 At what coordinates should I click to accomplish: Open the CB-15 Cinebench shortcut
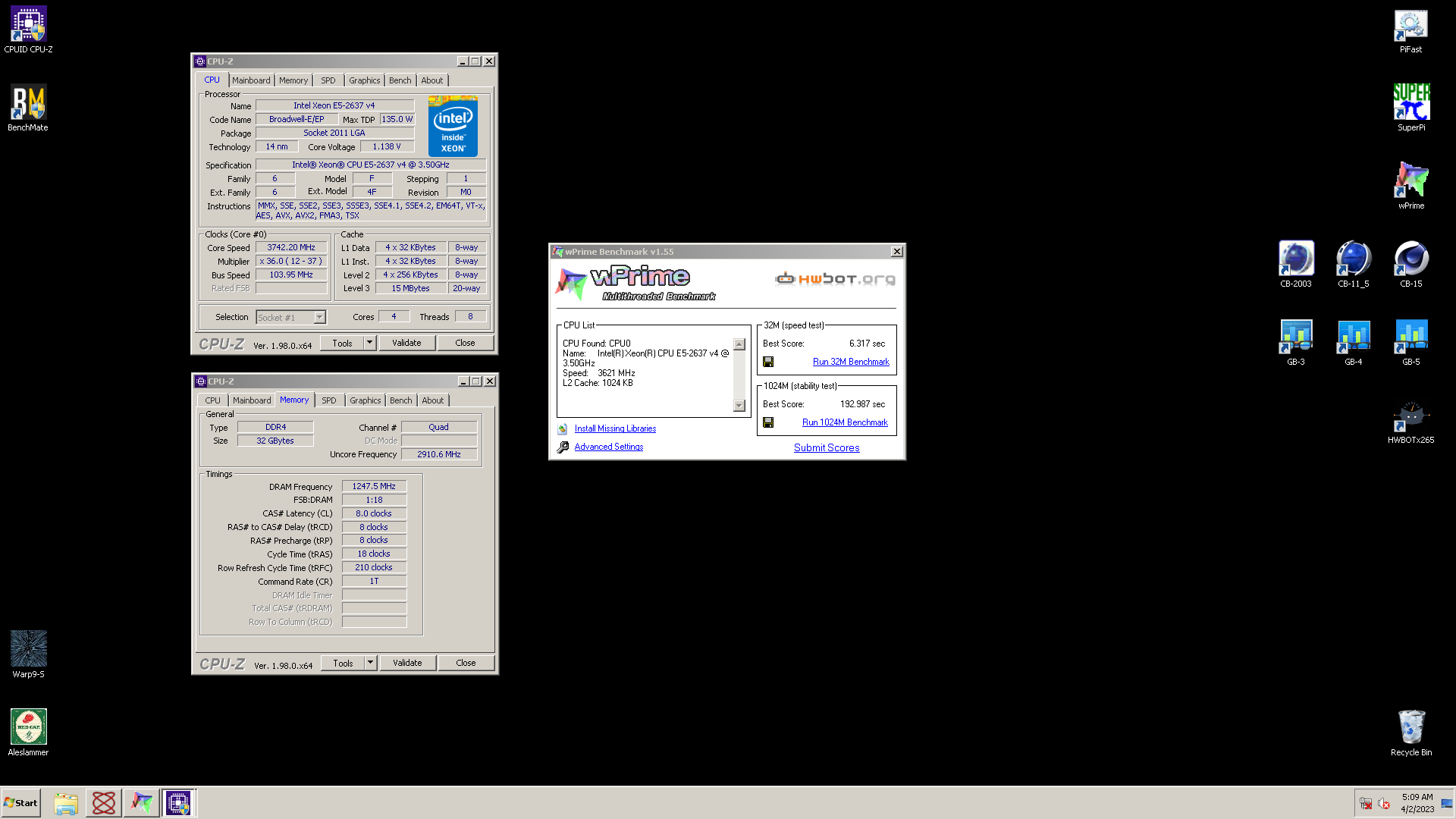(1410, 264)
